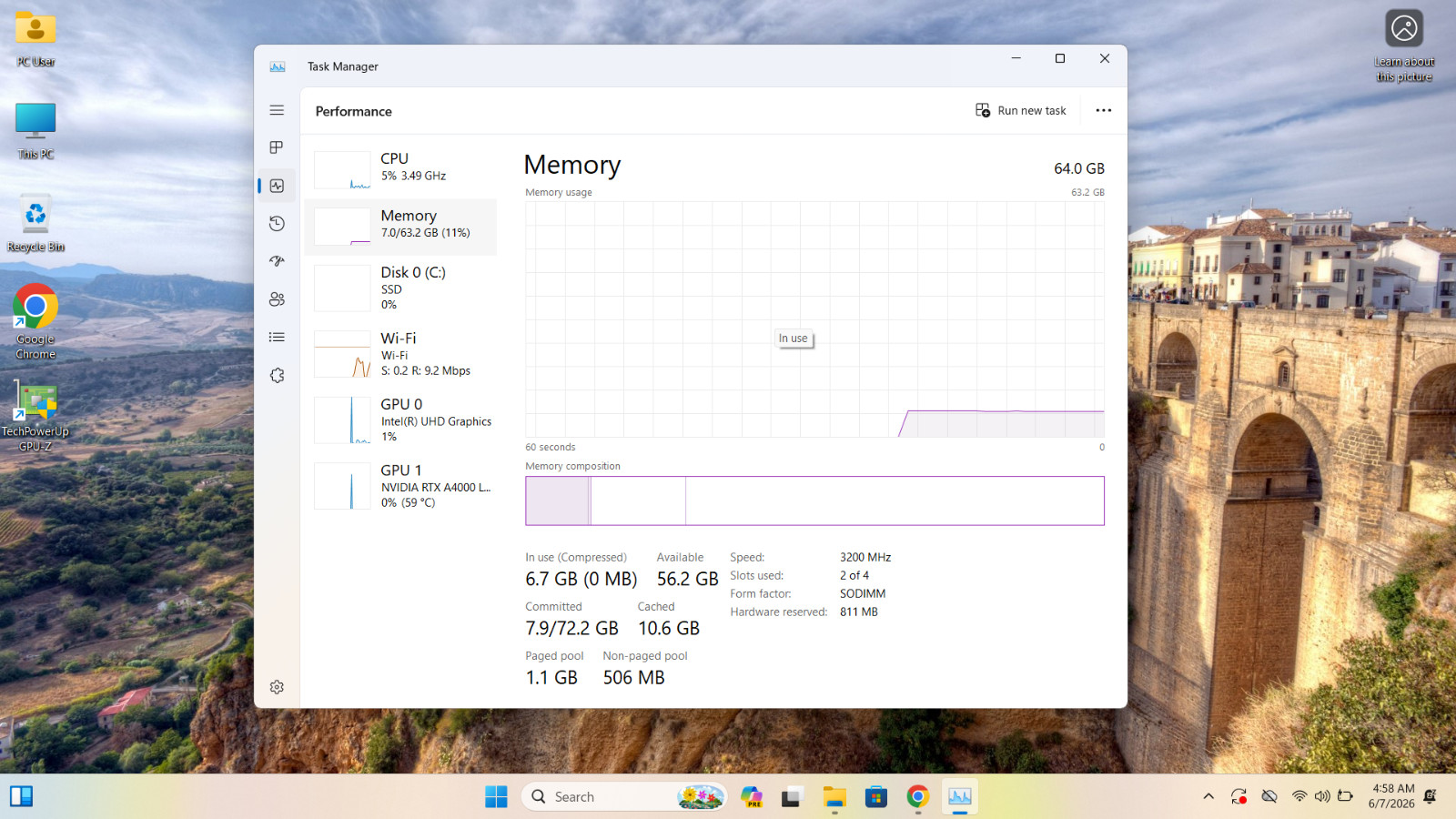Viewport: 1456px width, 819px height.
Task: Click battery tray icon
Action: pyautogui.click(x=1345, y=797)
